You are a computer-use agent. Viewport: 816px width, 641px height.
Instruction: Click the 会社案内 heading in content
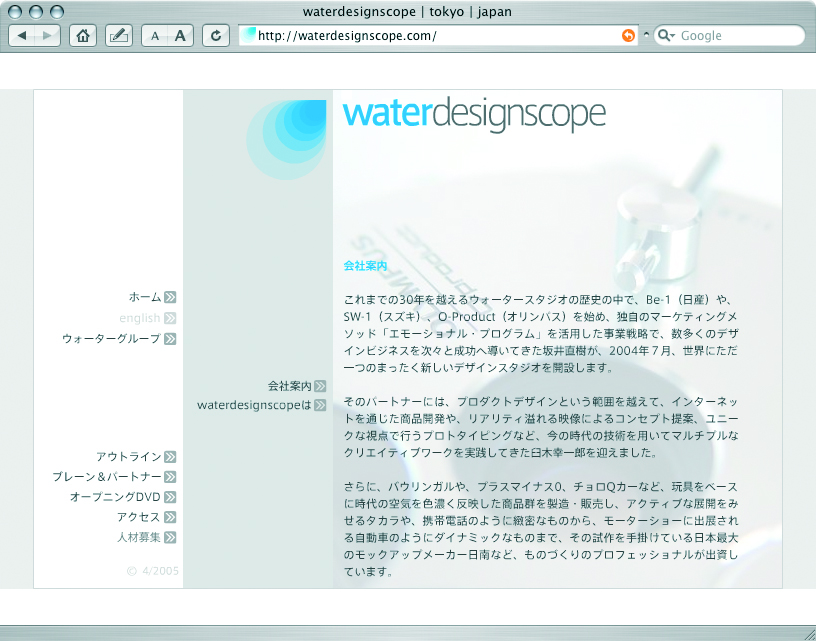365,266
